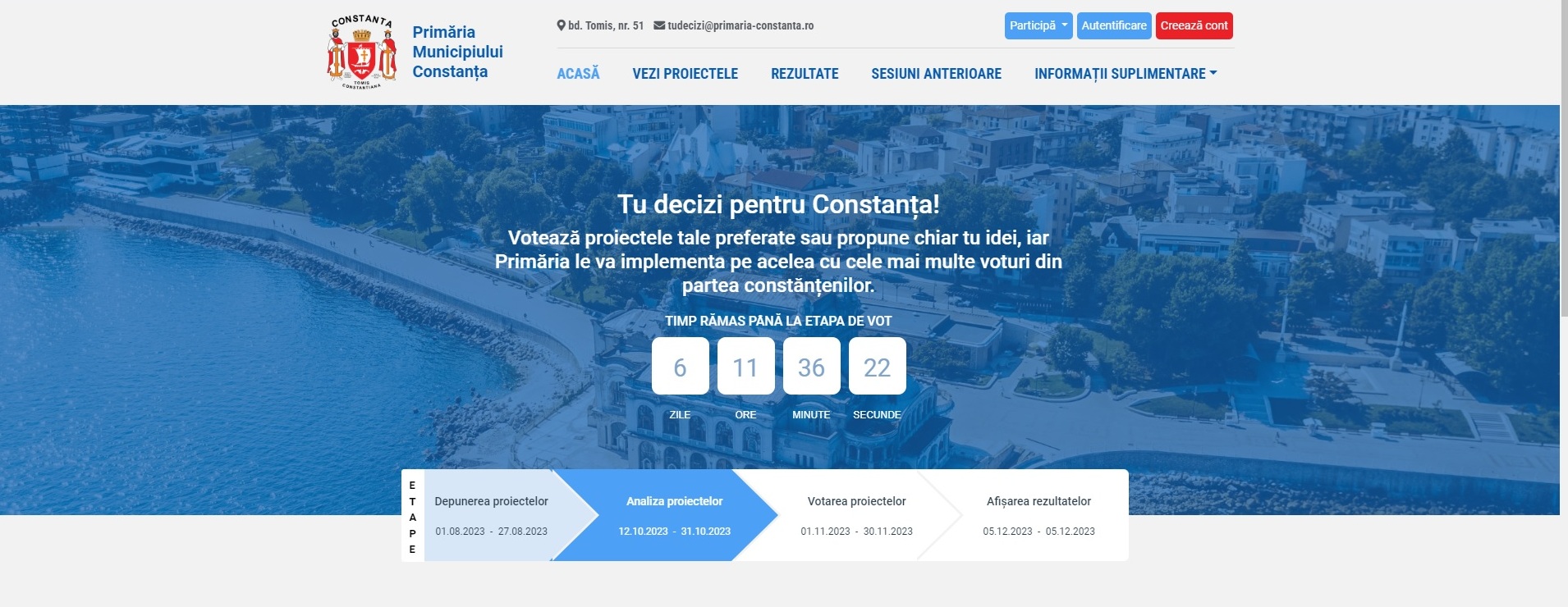Click the envelope email icon
Image resolution: width=1568 pixels, height=607 pixels.
[659, 25]
